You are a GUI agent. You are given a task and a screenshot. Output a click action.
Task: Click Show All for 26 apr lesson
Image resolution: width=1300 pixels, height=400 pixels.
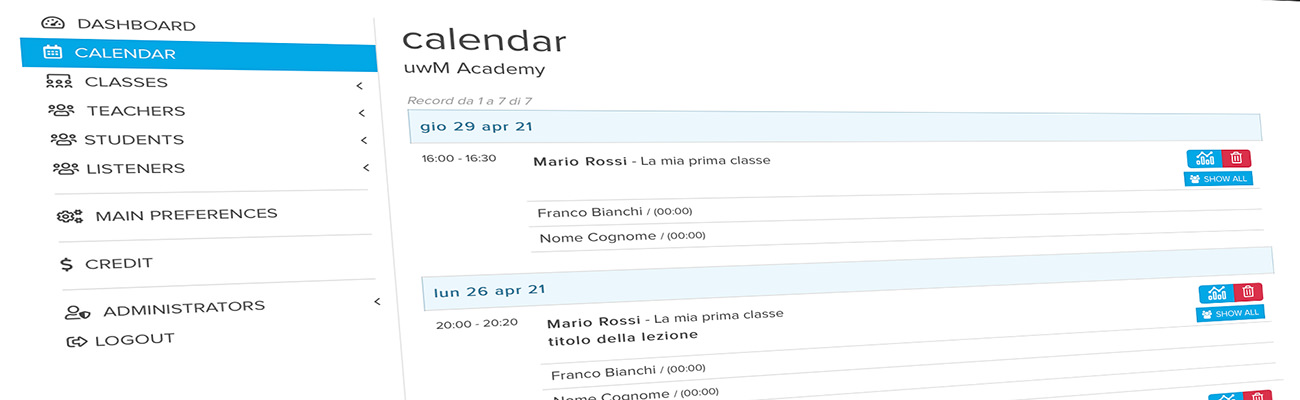click(1230, 313)
